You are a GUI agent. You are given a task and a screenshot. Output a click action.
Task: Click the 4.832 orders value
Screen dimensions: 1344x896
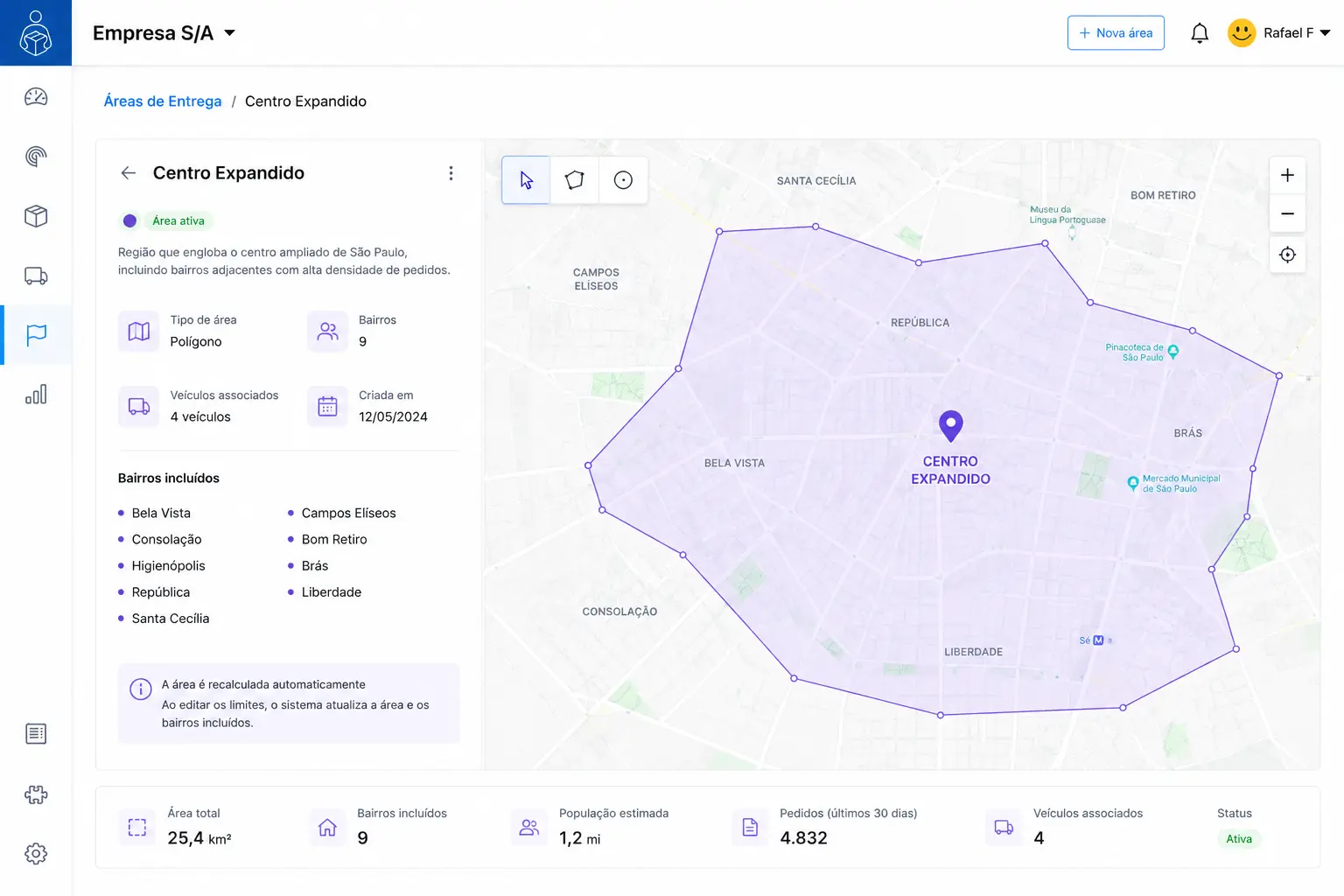tap(803, 838)
